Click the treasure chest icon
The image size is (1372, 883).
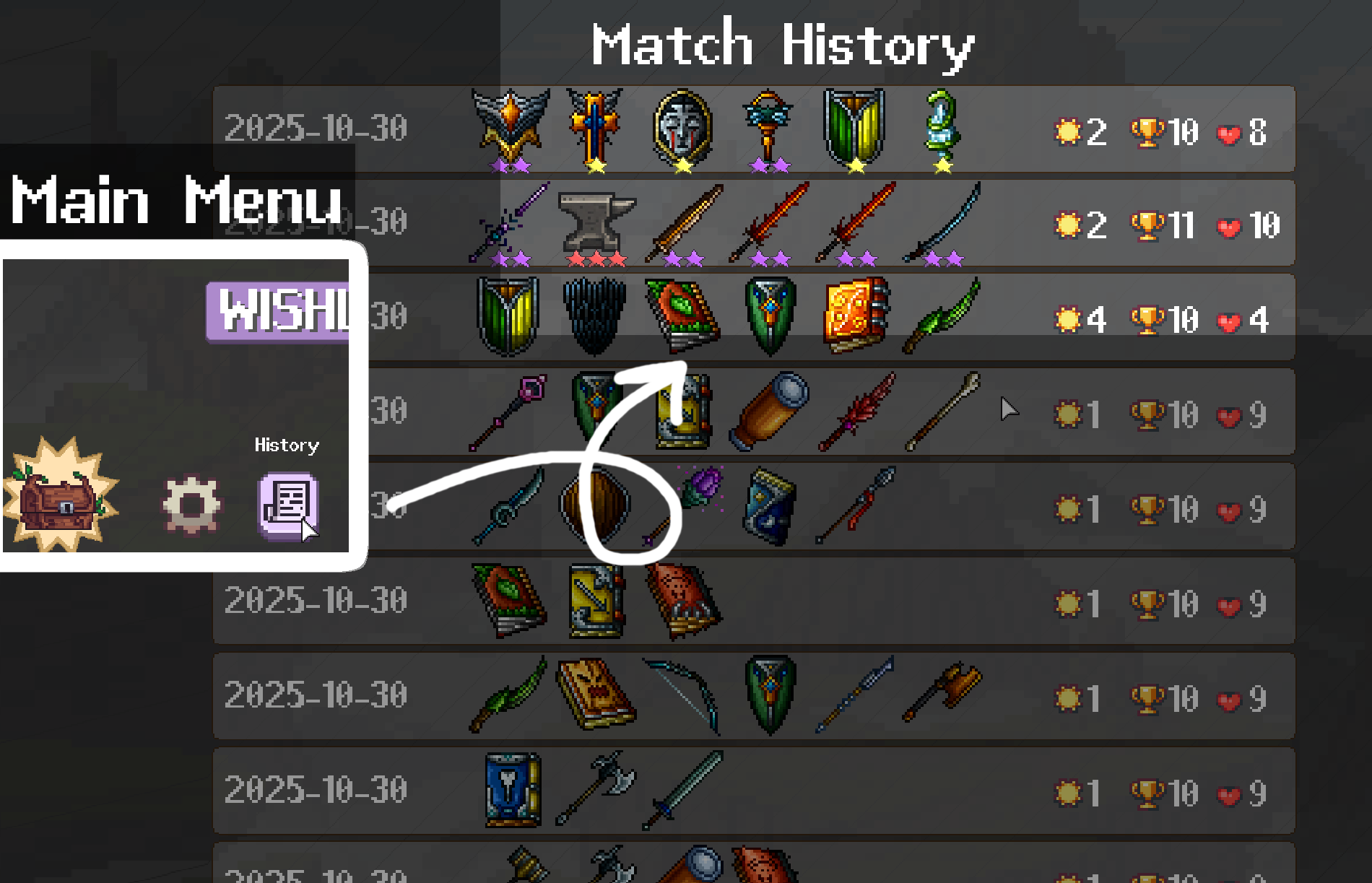coord(60,495)
